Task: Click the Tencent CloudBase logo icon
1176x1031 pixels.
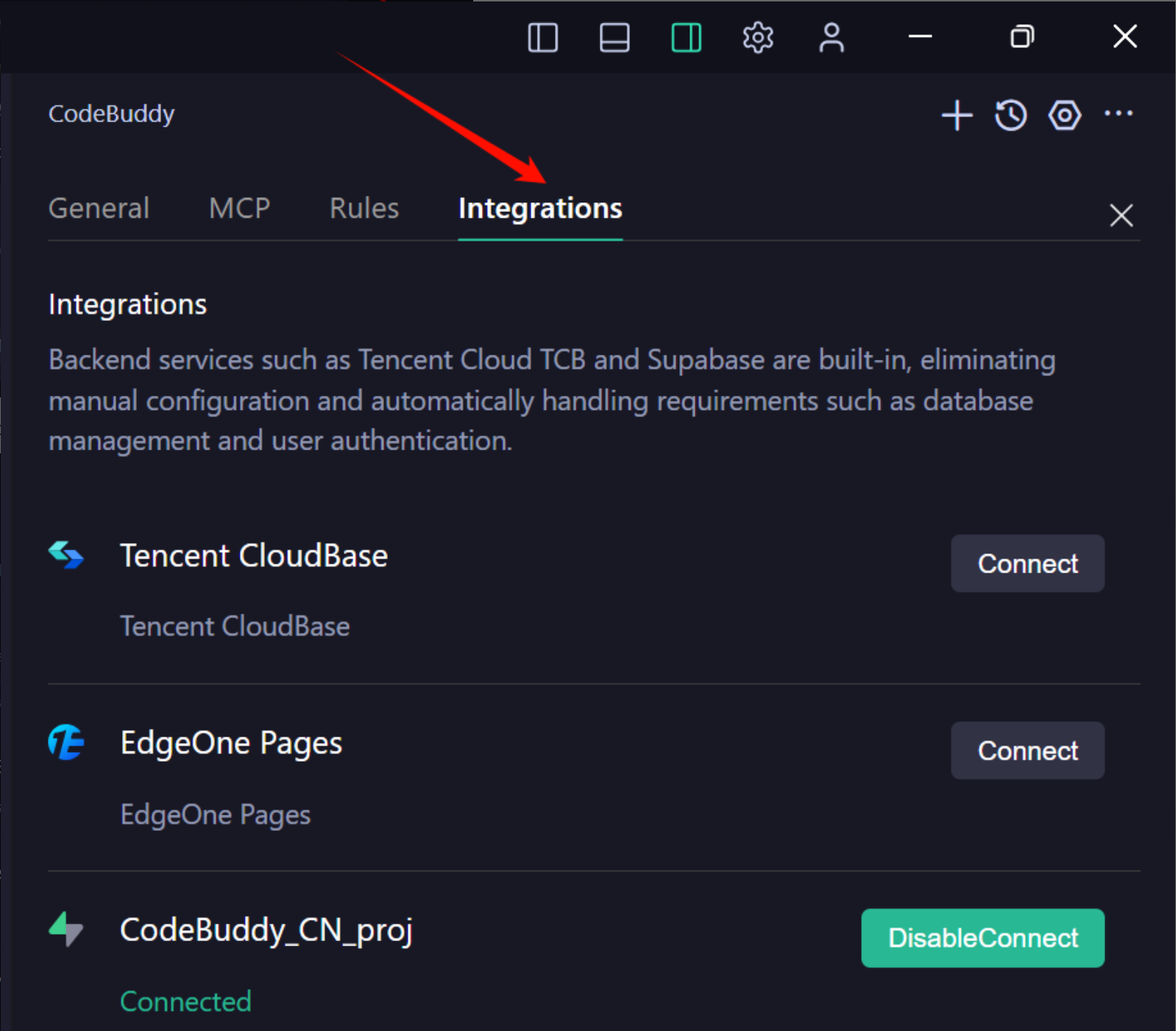Action: tap(66, 556)
